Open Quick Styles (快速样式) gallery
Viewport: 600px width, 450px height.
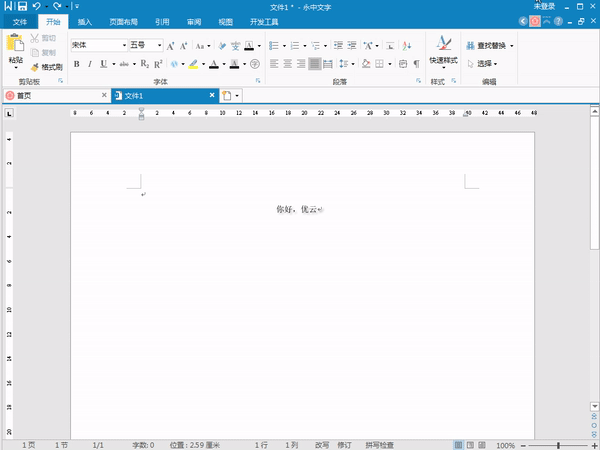click(443, 49)
